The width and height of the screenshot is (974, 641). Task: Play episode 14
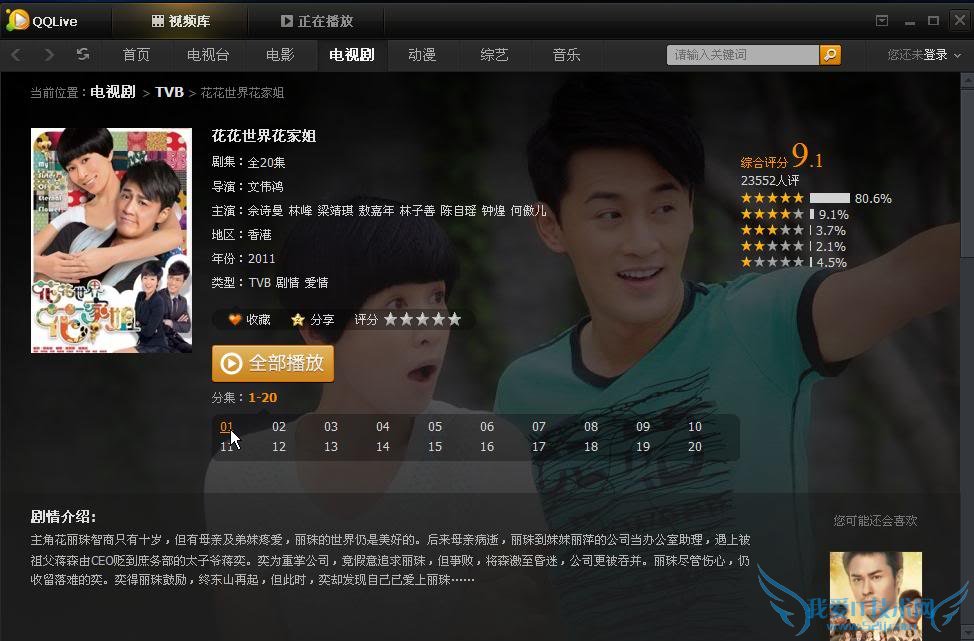pos(383,447)
